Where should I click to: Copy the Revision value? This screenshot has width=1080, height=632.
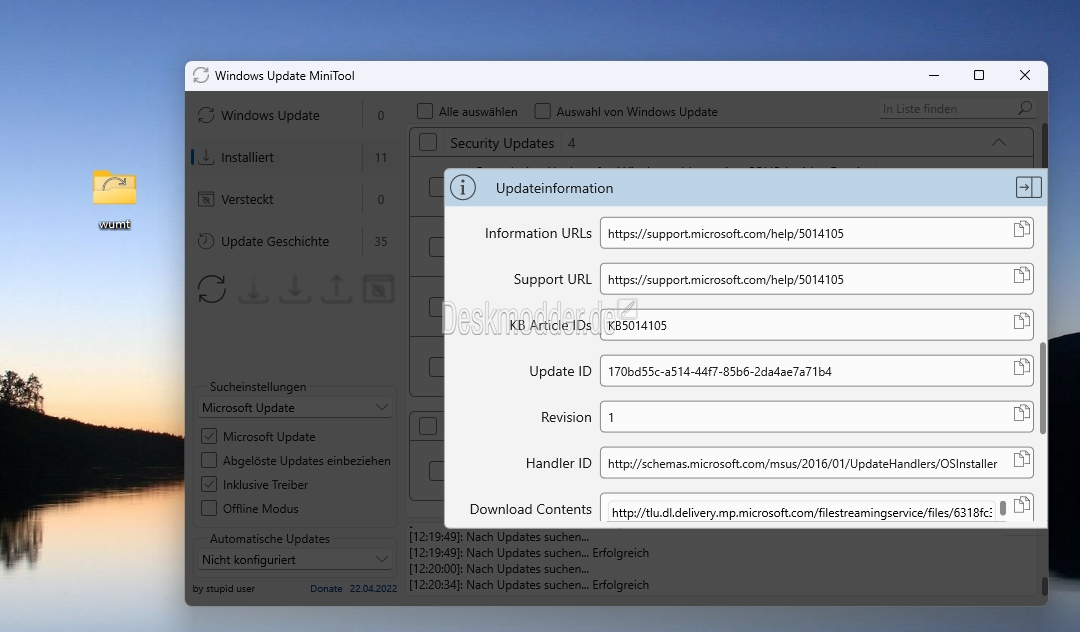click(1021, 413)
